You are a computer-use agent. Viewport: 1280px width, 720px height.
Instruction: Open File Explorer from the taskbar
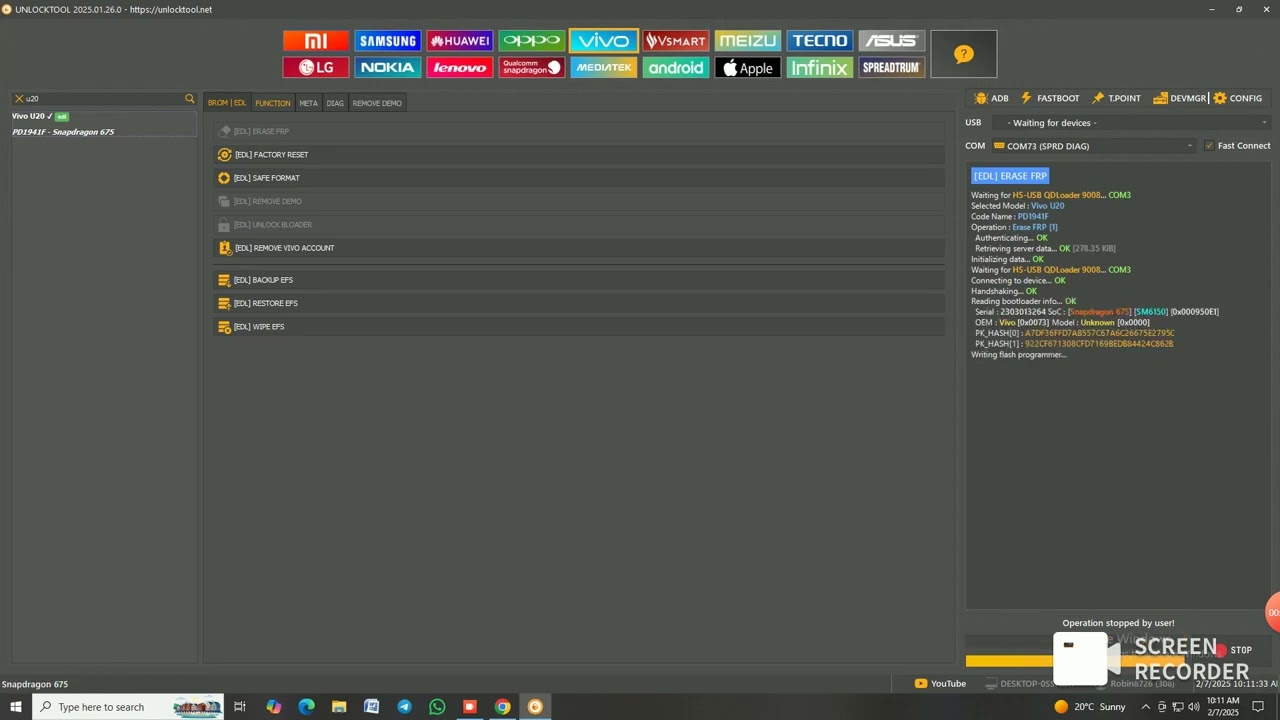[x=339, y=707]
